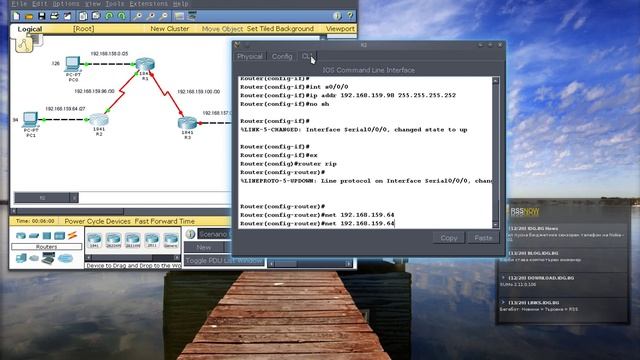640x360 pixels.
Task: Select PC1 in the topology
Action: click(31, 120)
